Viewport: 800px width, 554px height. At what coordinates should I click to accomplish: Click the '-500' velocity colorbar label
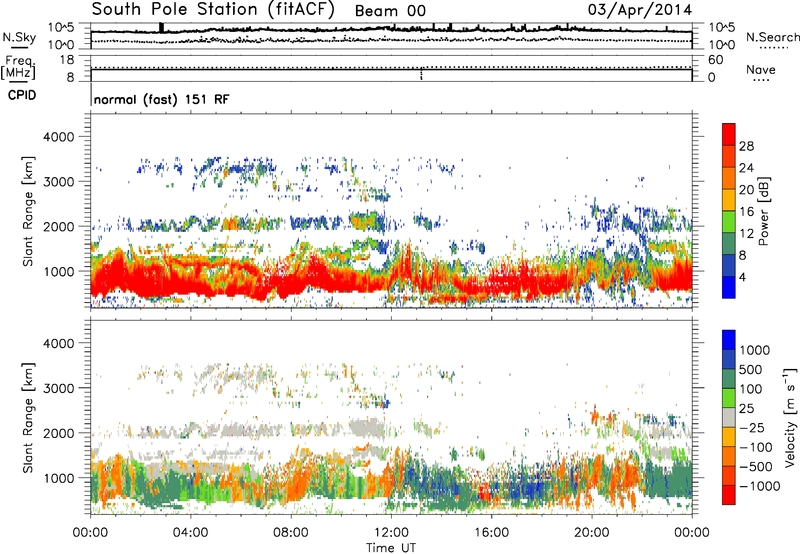[755, 467]
